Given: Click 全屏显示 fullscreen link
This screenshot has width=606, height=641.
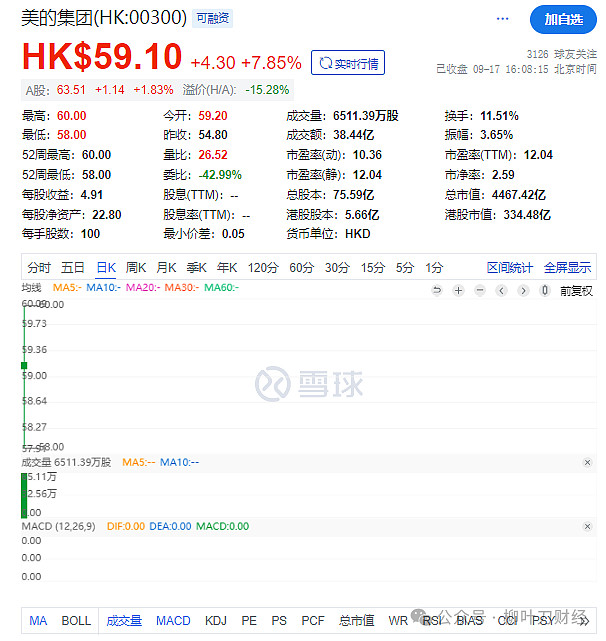Looking at the screenshot, I should (x=568, y=268).
